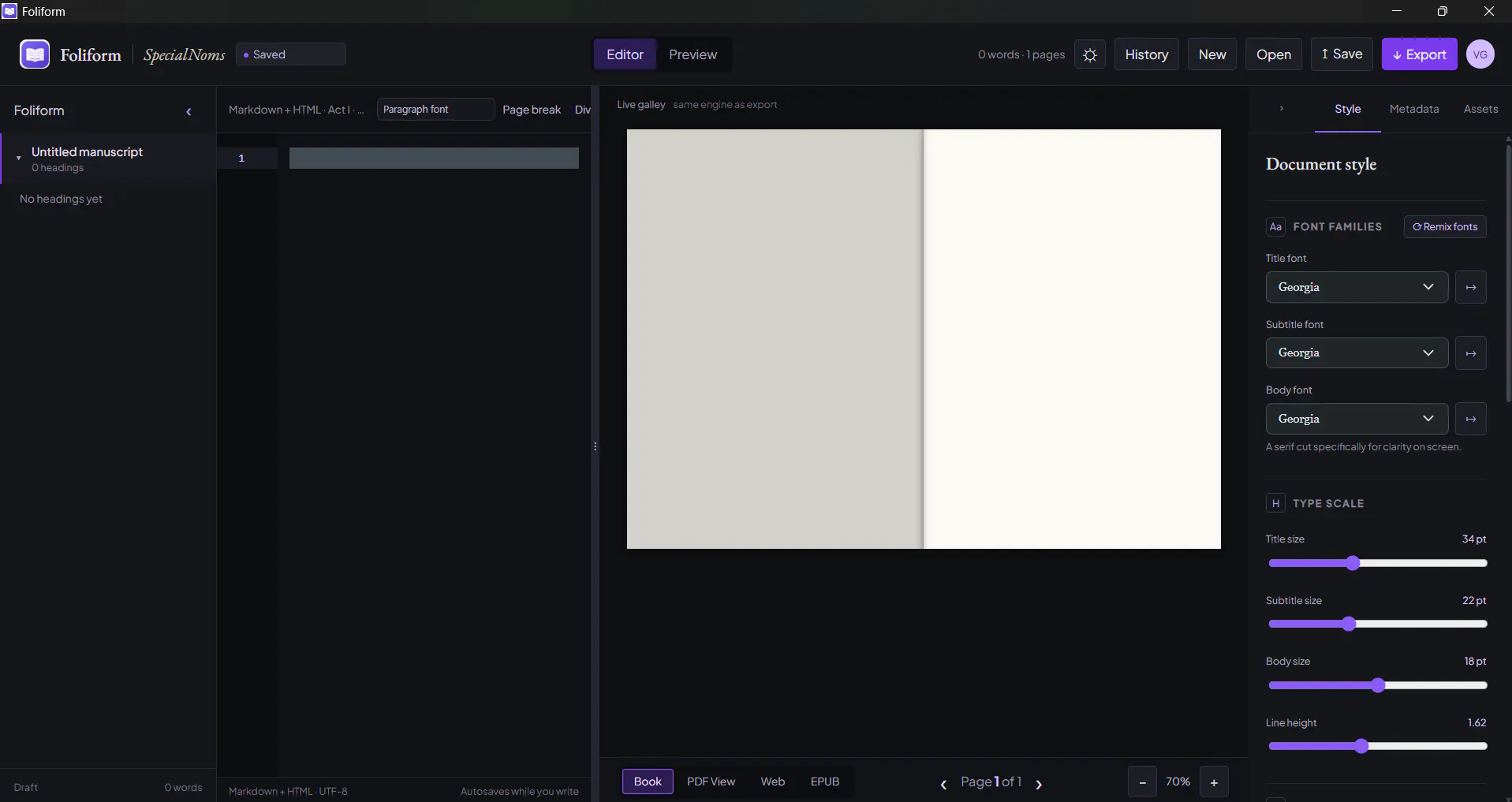Open the Title font Georgia dropdown
1512x802 pixels.
click(1357, 287)
